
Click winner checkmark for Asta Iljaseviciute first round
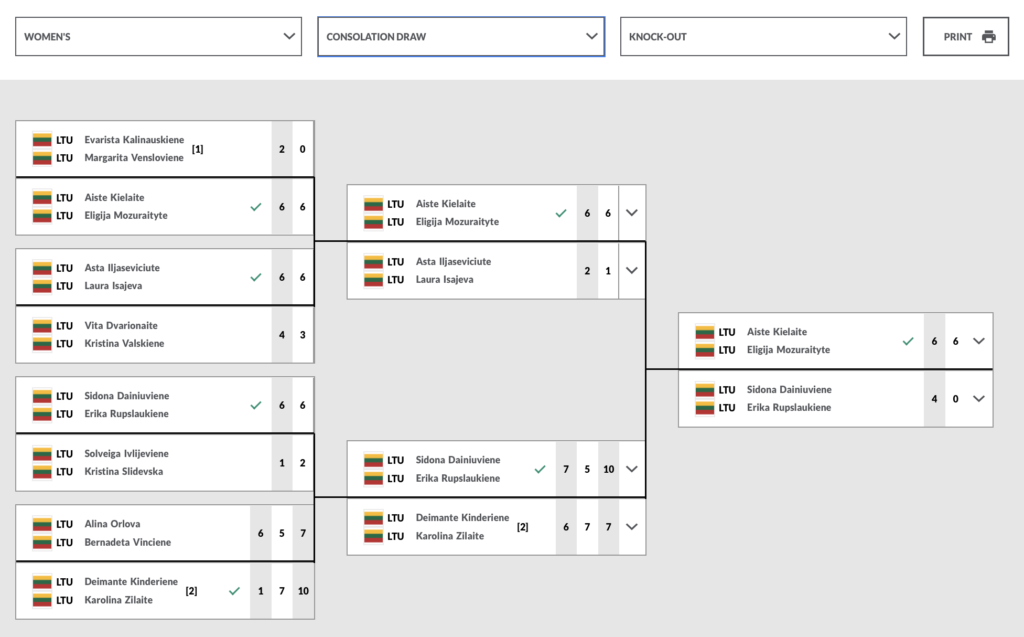(256, 277)
